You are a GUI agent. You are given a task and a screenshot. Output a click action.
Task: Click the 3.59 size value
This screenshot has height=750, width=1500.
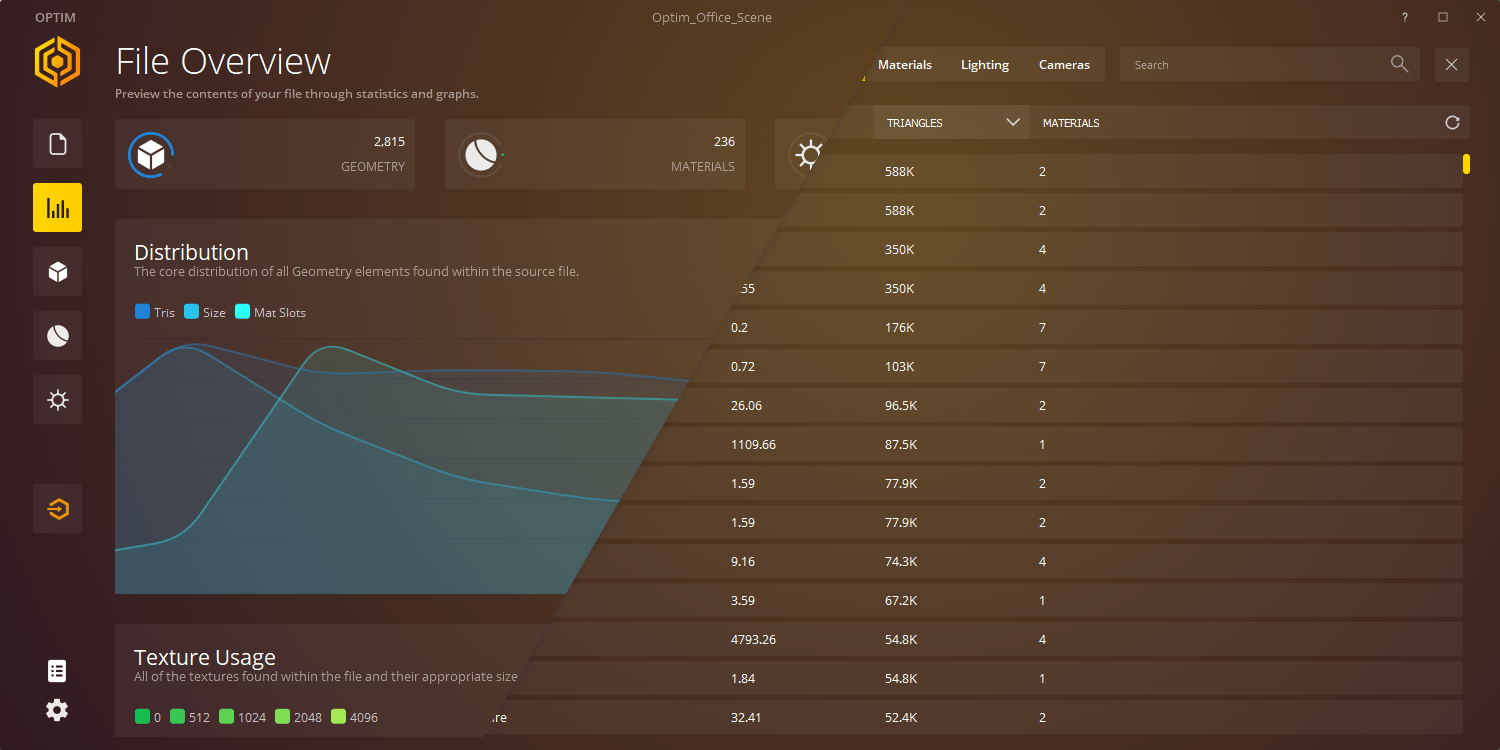click(x=743, y=600)
